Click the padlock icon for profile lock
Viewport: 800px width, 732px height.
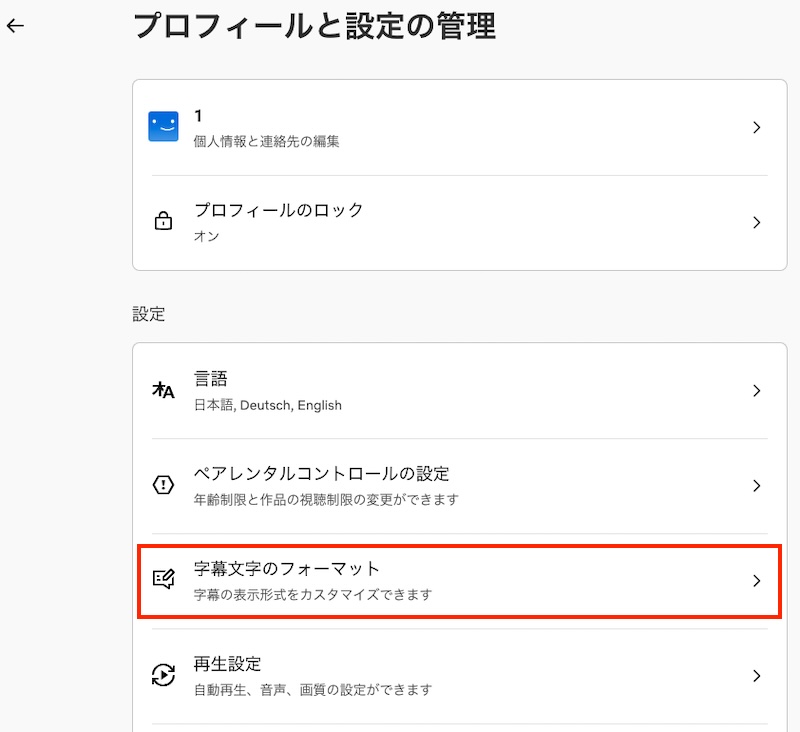163,221
